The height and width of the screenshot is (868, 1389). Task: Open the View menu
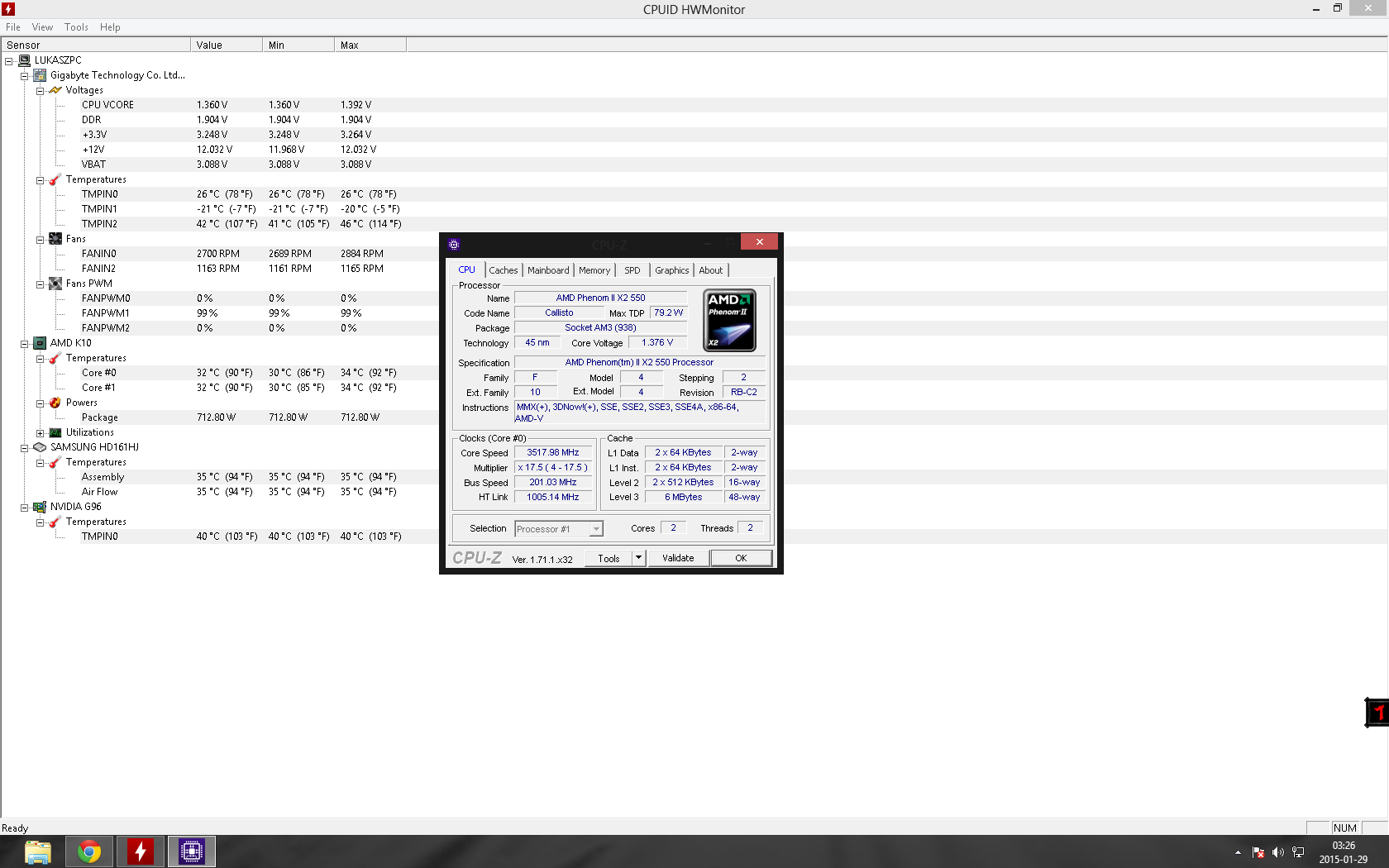pyautogui.click(x=42, y=27)
